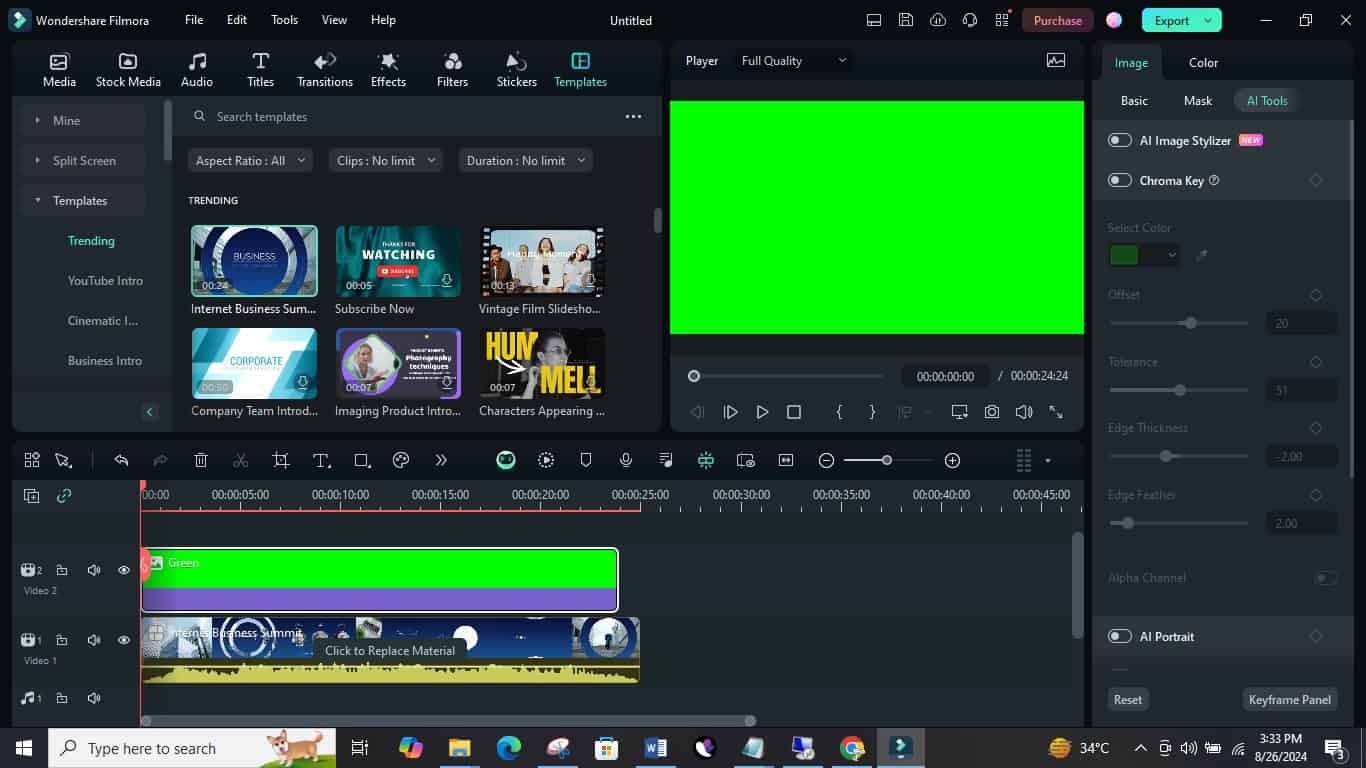Image resolution: width=1366 pixels, height=768 pixels.
Task: Turn on the AI Image Stylizer switch
Action: [1119, 140]
